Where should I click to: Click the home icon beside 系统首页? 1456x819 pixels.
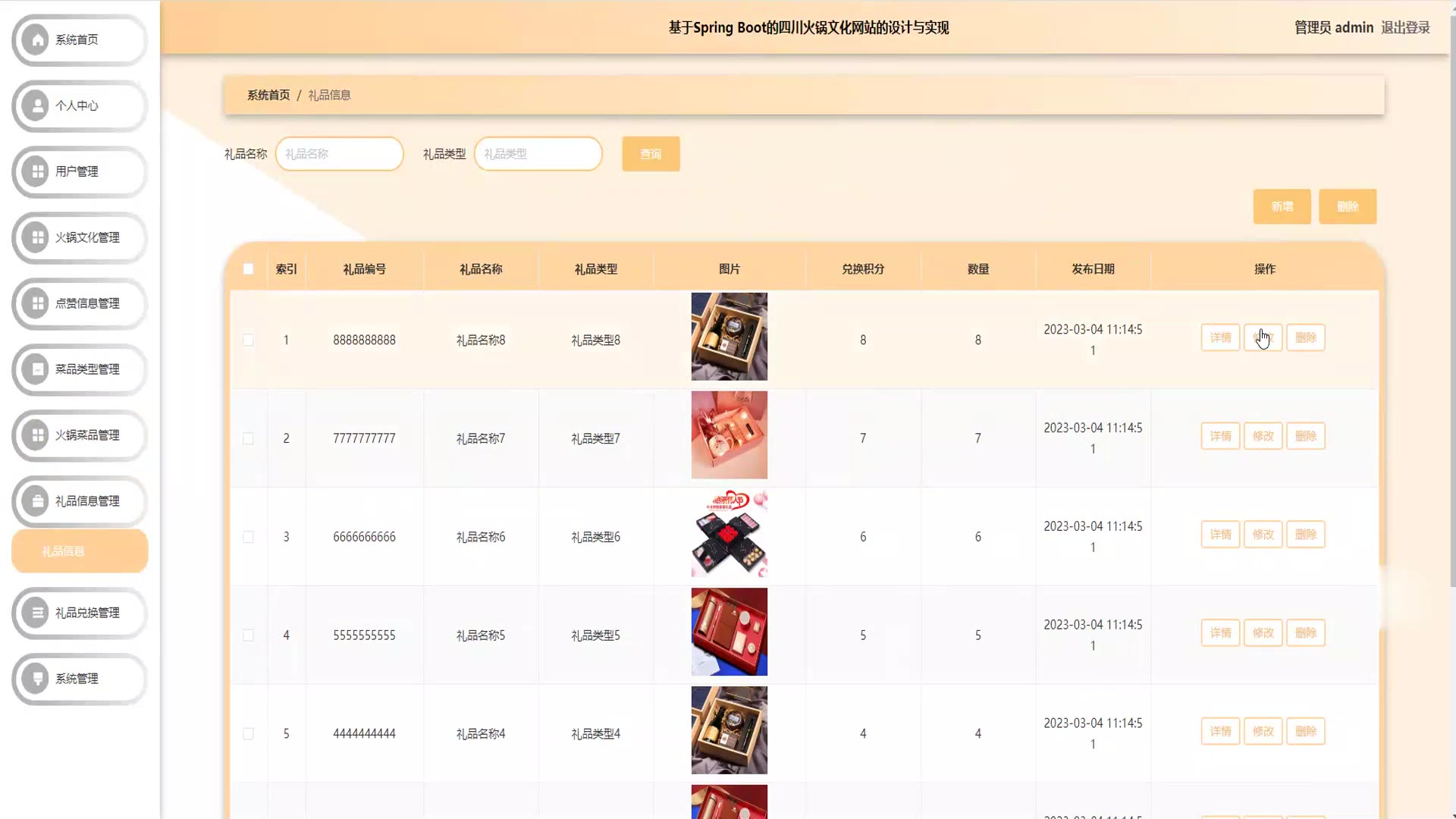coord(36,39)
